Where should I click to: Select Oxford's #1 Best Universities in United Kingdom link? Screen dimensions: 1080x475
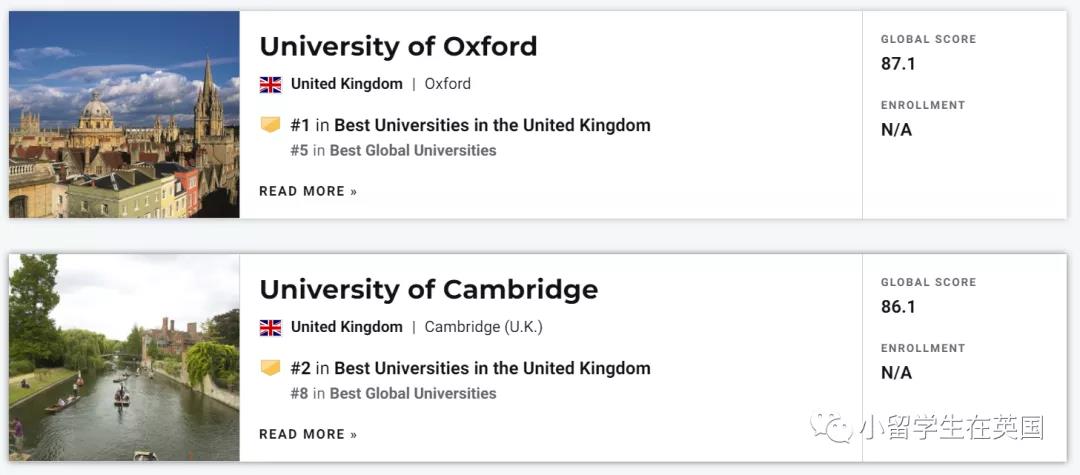pos(470,125)
